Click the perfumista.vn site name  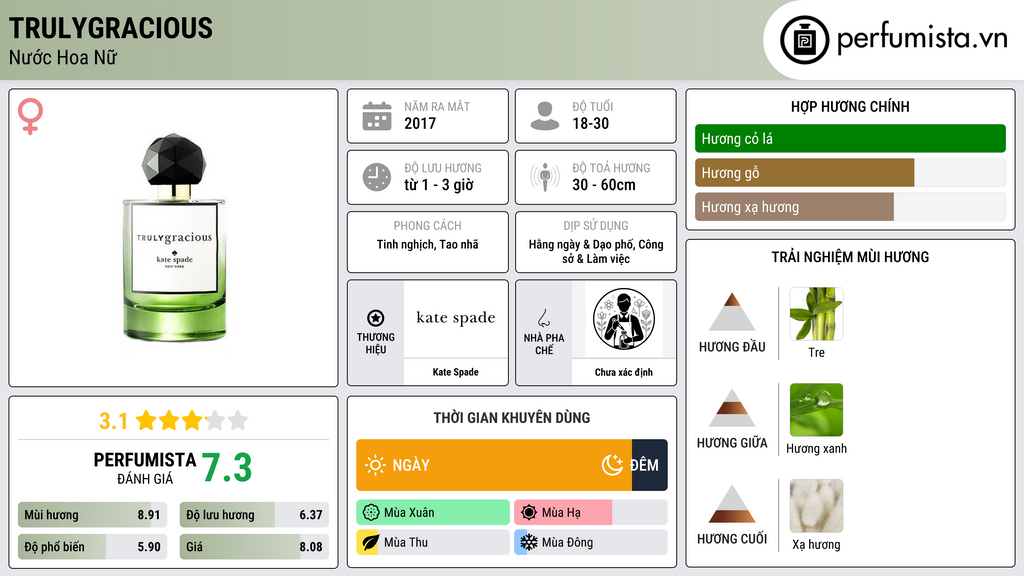(x=922, y=39)
